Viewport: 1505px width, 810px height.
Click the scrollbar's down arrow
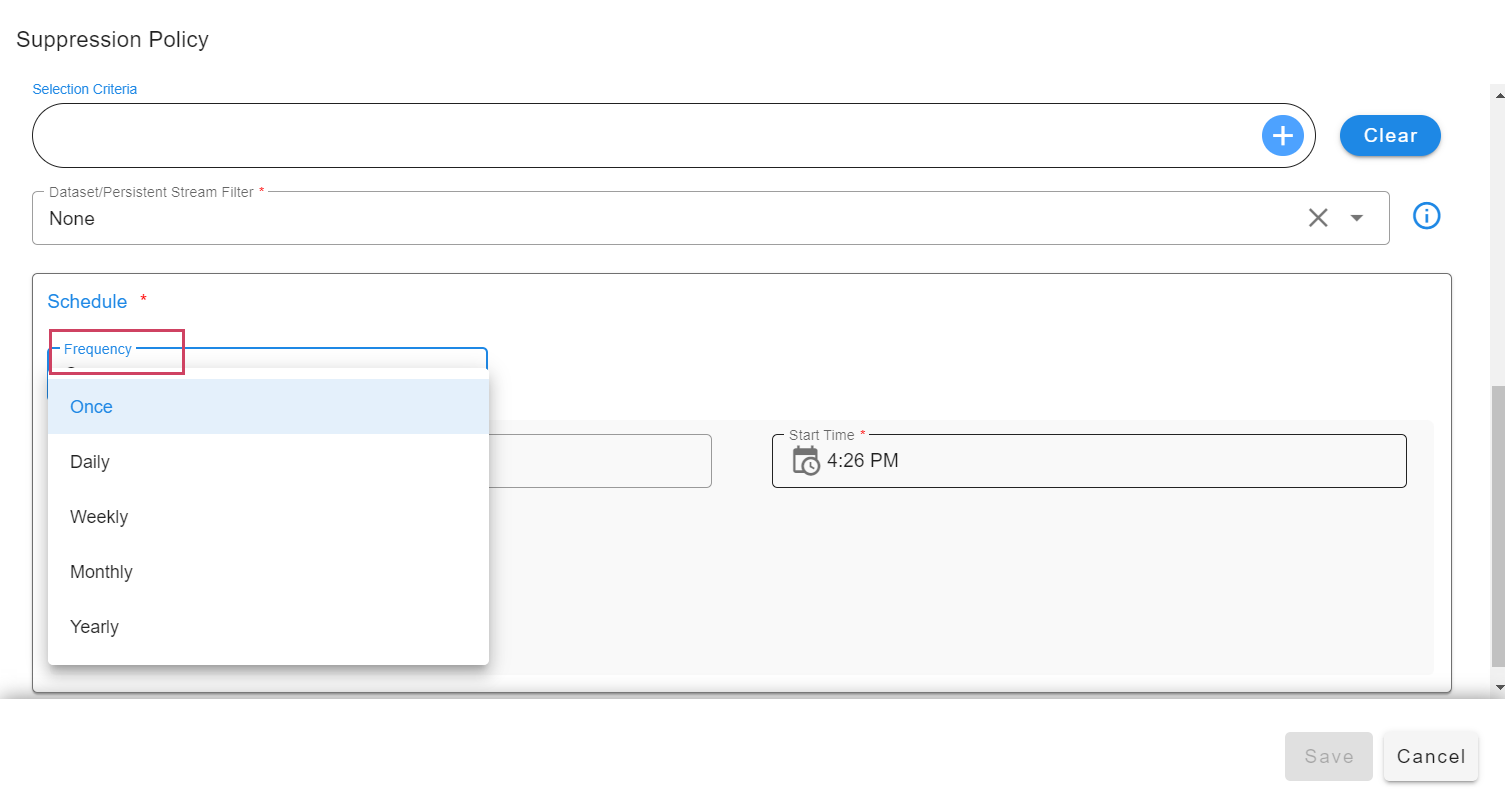pyautogui.click(x=1497, y=687)
